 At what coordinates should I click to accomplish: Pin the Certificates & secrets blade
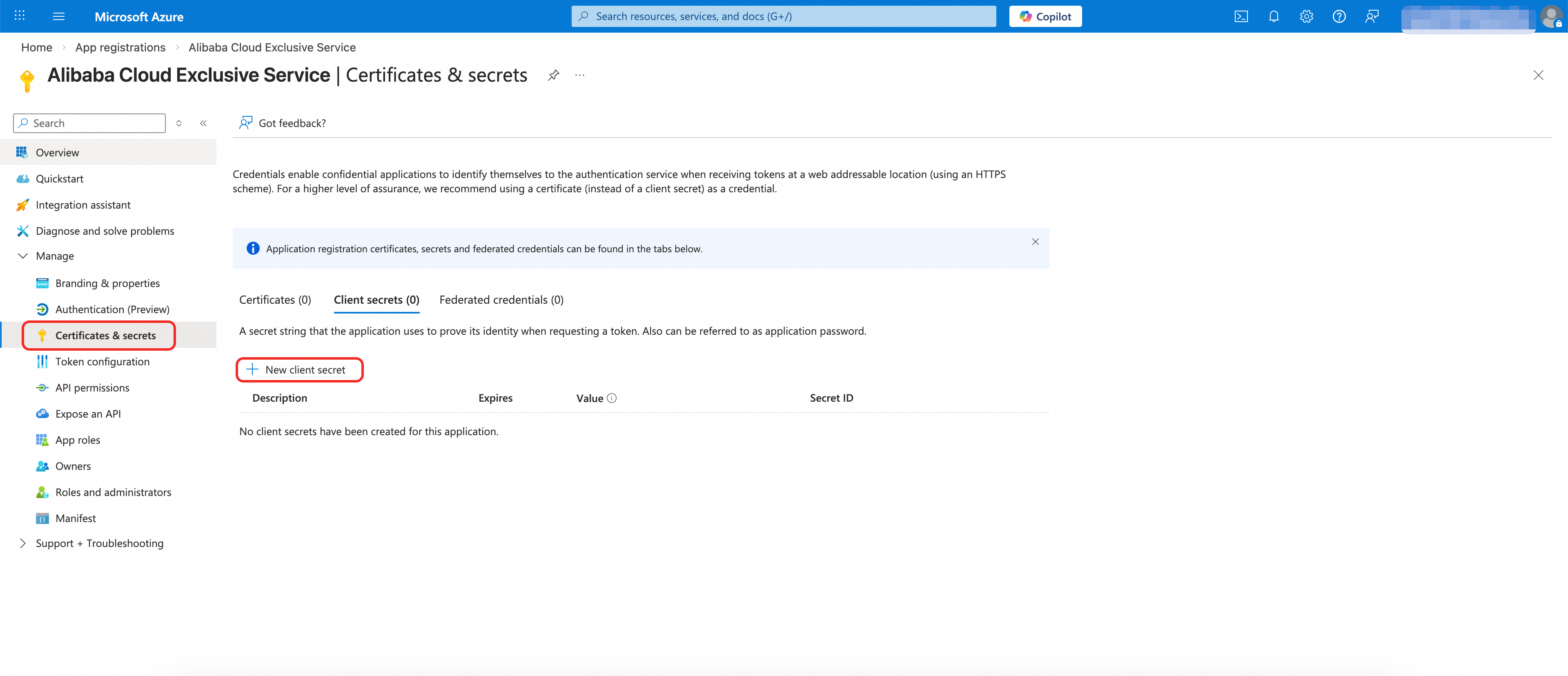coord(553,76)
